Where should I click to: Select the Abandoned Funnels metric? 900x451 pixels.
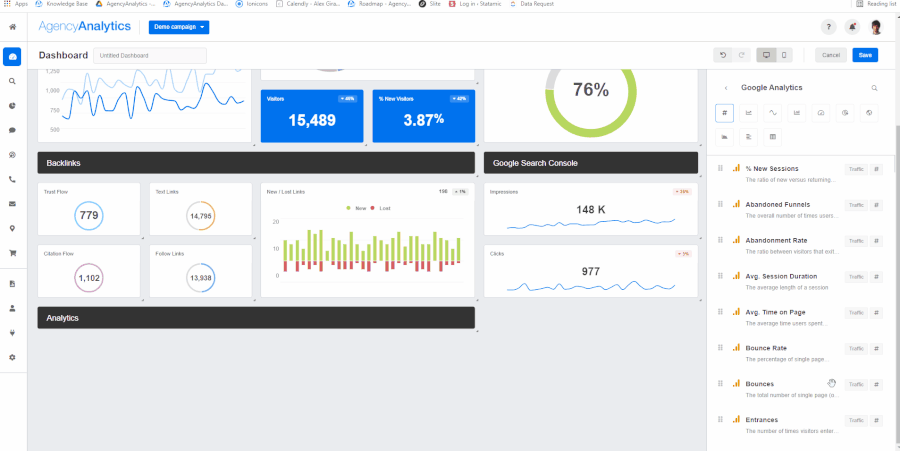(x=800, y=209)
